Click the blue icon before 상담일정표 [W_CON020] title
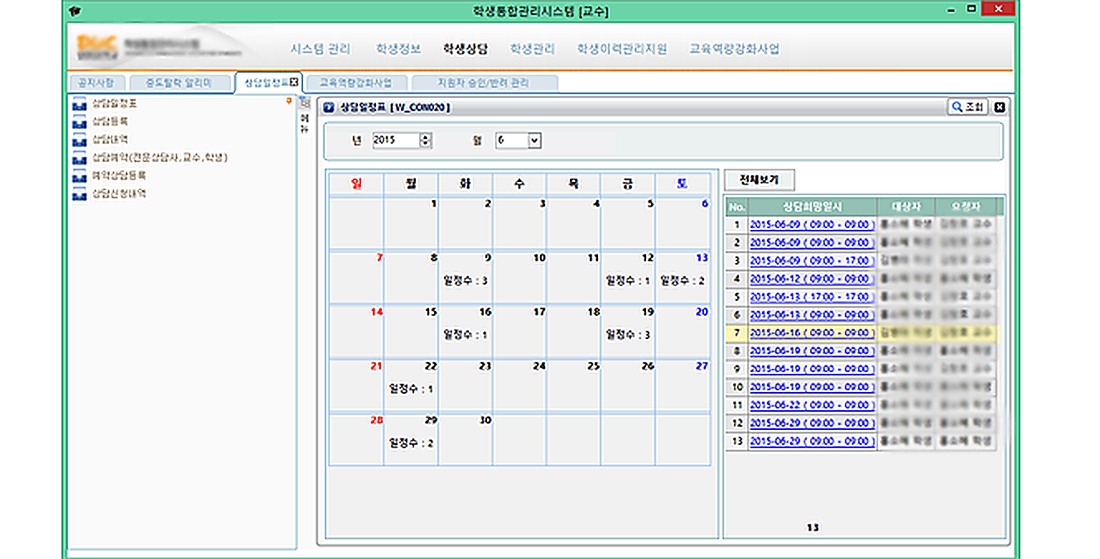1100x559 pixels. click(328, 107)
